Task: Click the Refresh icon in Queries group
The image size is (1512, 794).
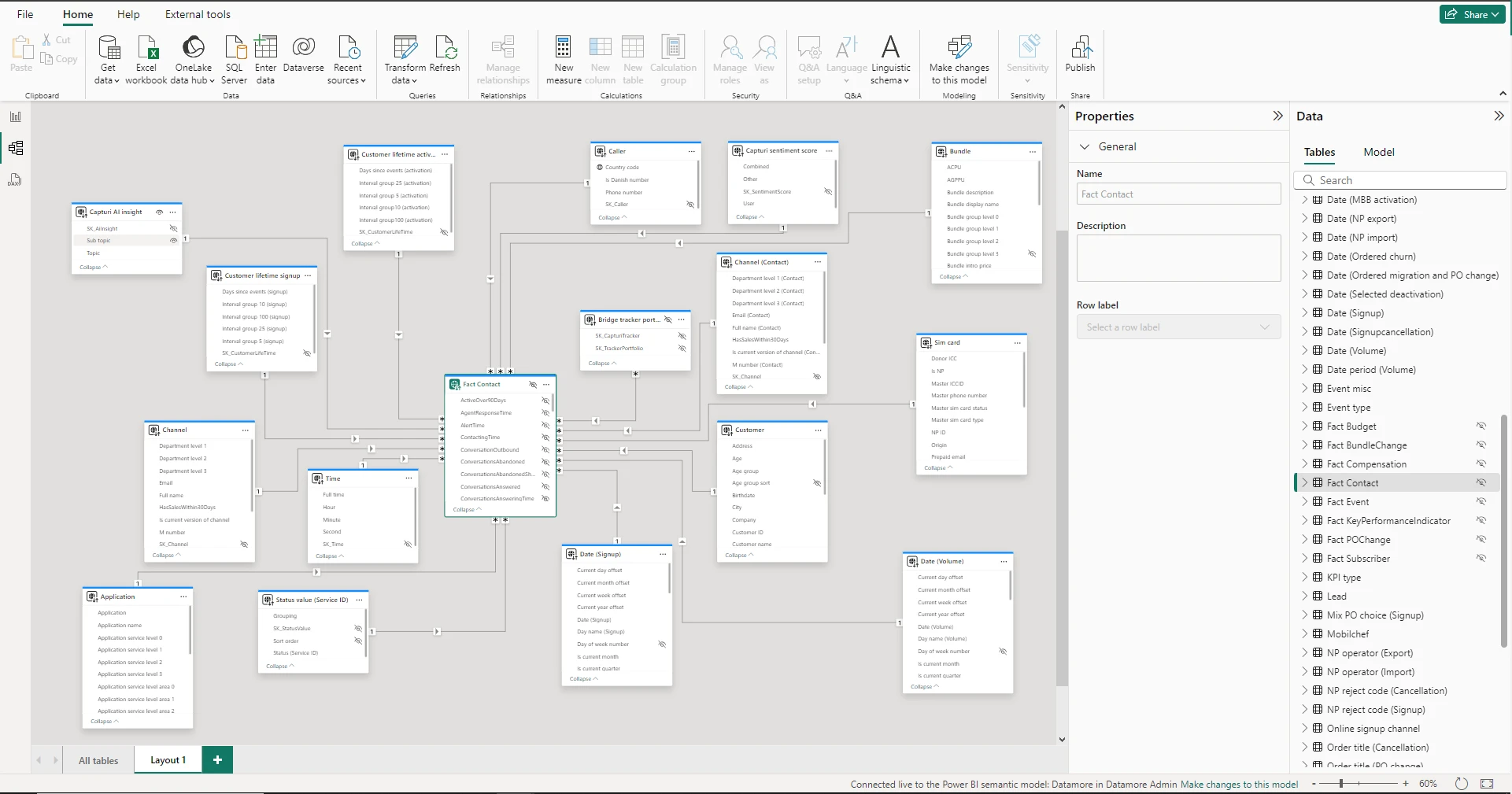Action: coord(445,49)
